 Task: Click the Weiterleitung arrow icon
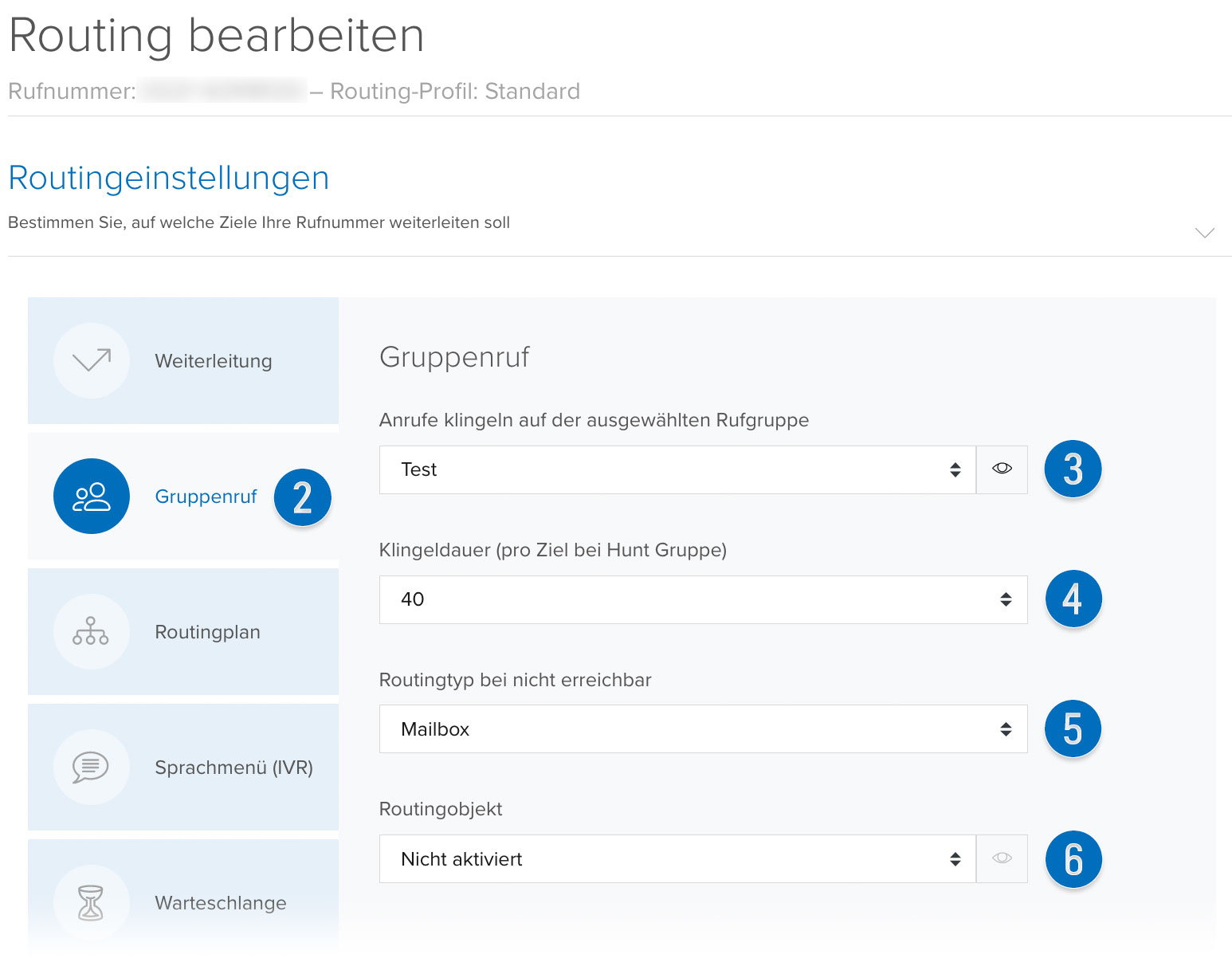[92, 361]
